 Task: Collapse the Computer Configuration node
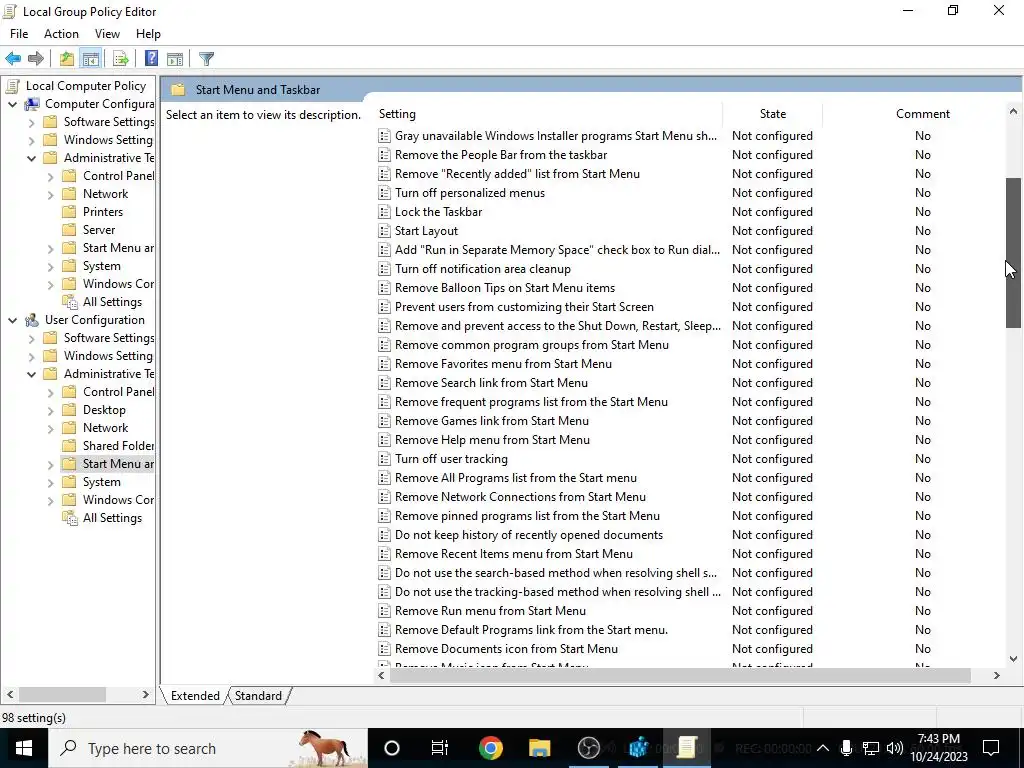(12, 104)
